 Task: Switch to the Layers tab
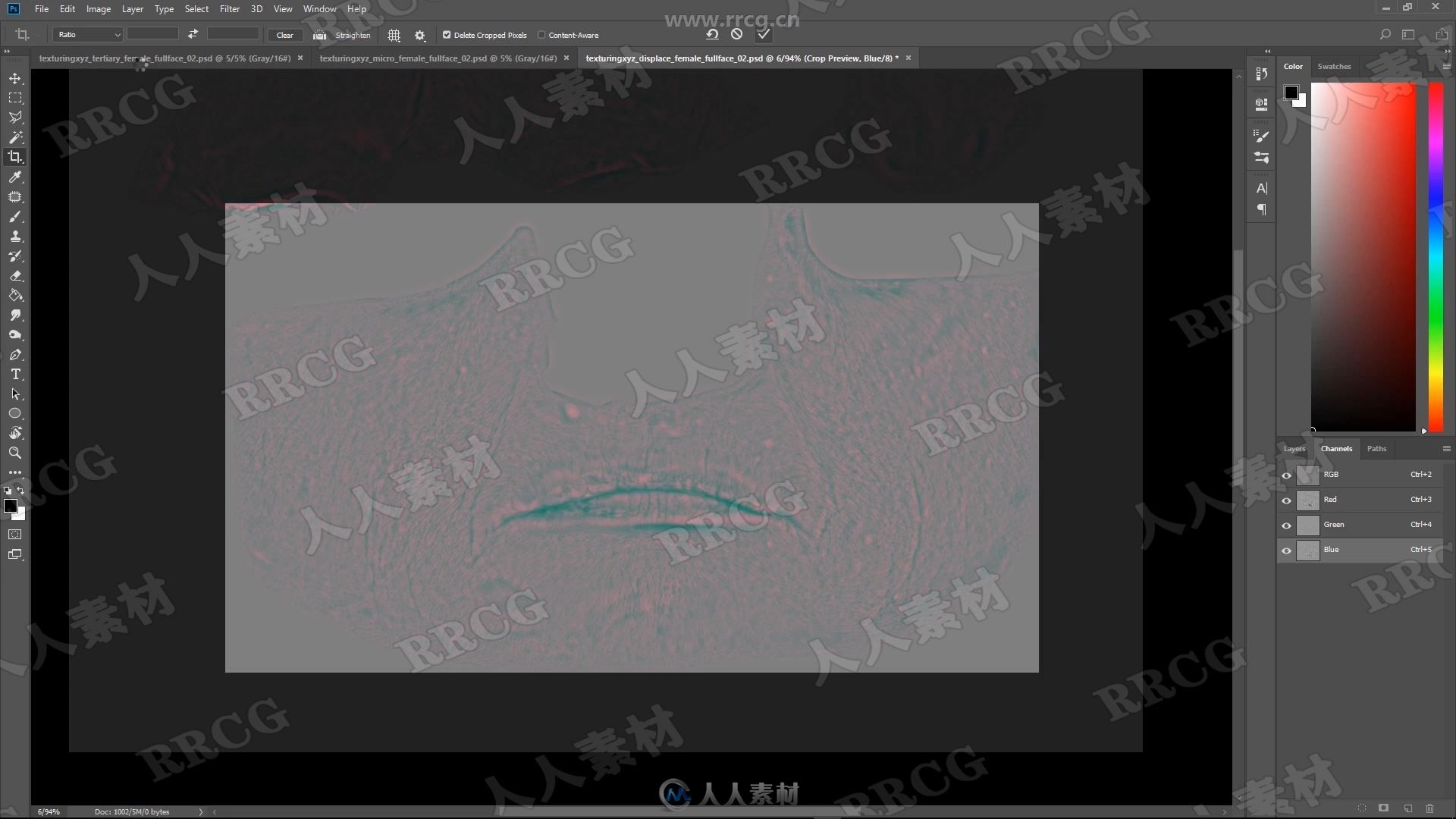click(x=1294, y=447)
